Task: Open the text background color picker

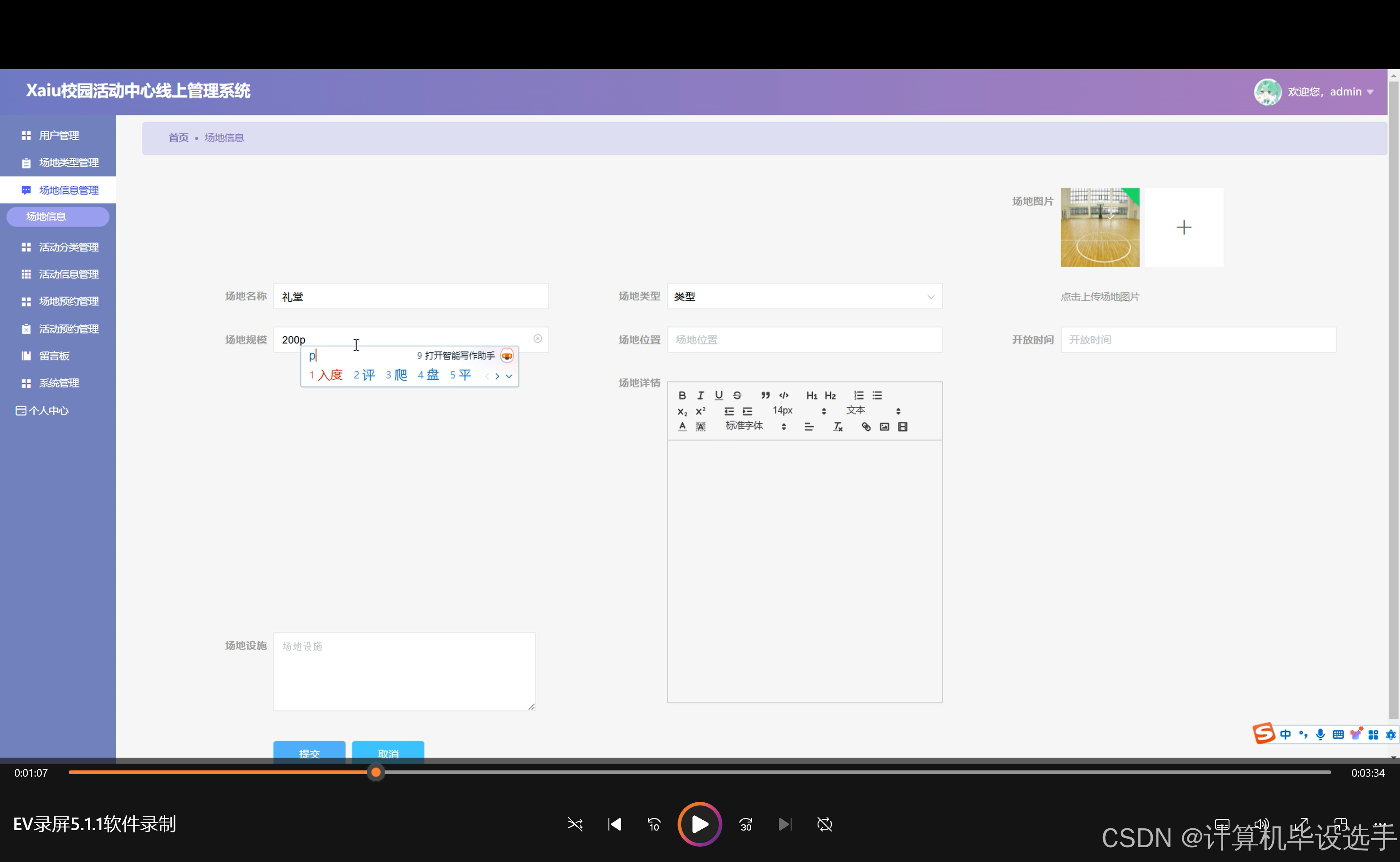Action: point(700,427)
